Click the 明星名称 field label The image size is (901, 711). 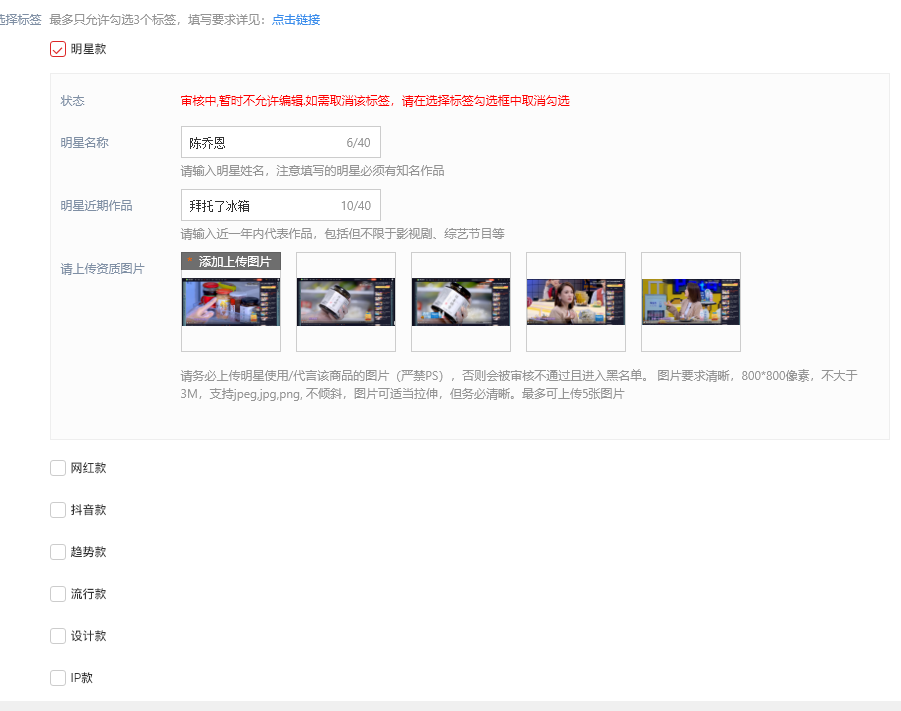[x=84, y=143]
